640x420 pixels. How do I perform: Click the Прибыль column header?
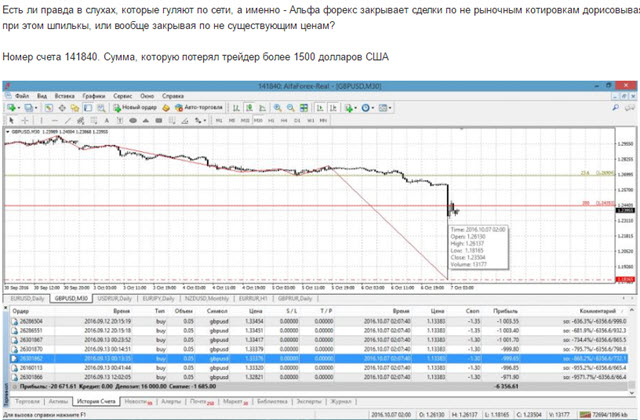(505, 311)
